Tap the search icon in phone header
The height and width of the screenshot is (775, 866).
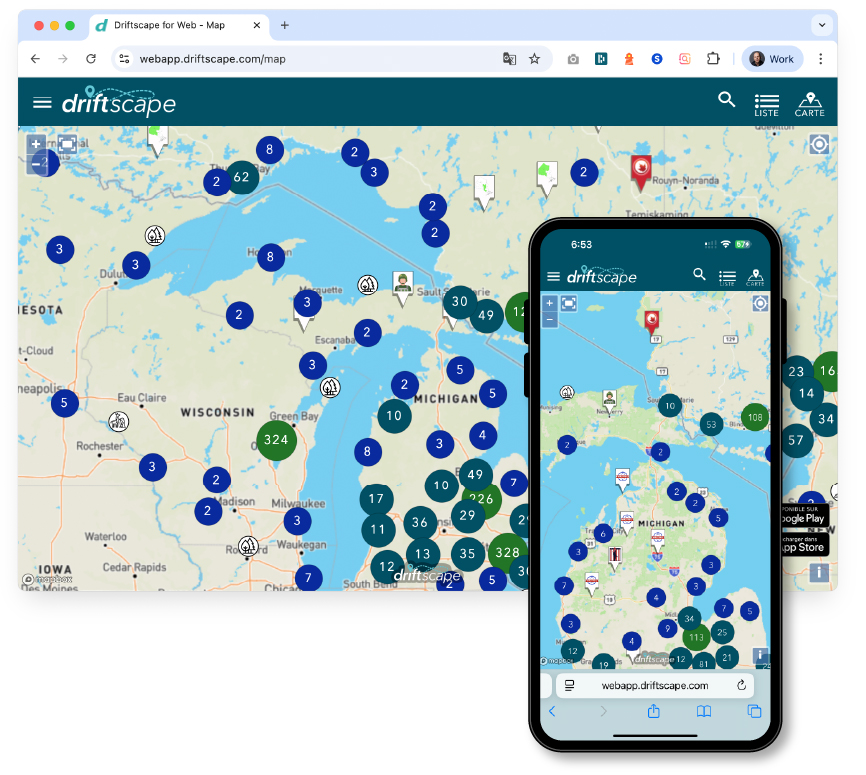pos(699,274)
